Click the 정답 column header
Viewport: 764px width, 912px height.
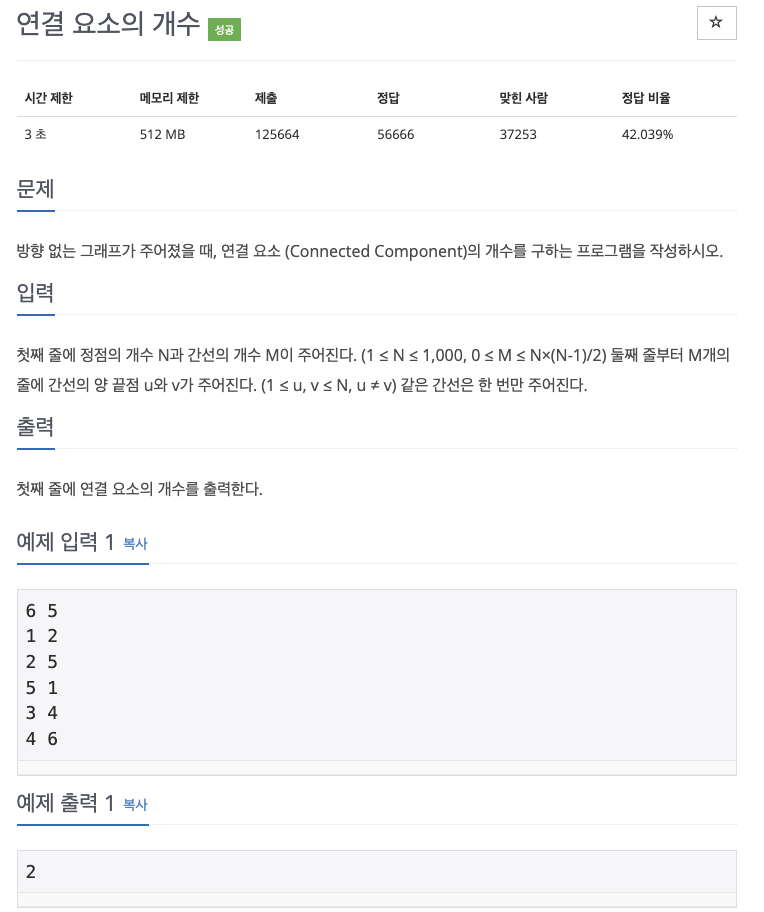click(389, 98)
